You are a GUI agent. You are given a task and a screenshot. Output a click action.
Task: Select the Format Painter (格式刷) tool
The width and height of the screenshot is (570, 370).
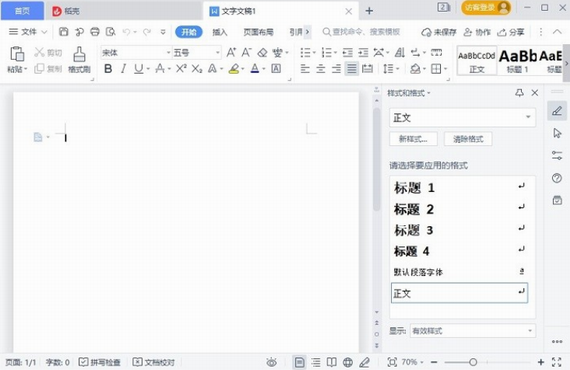(79, 60)
